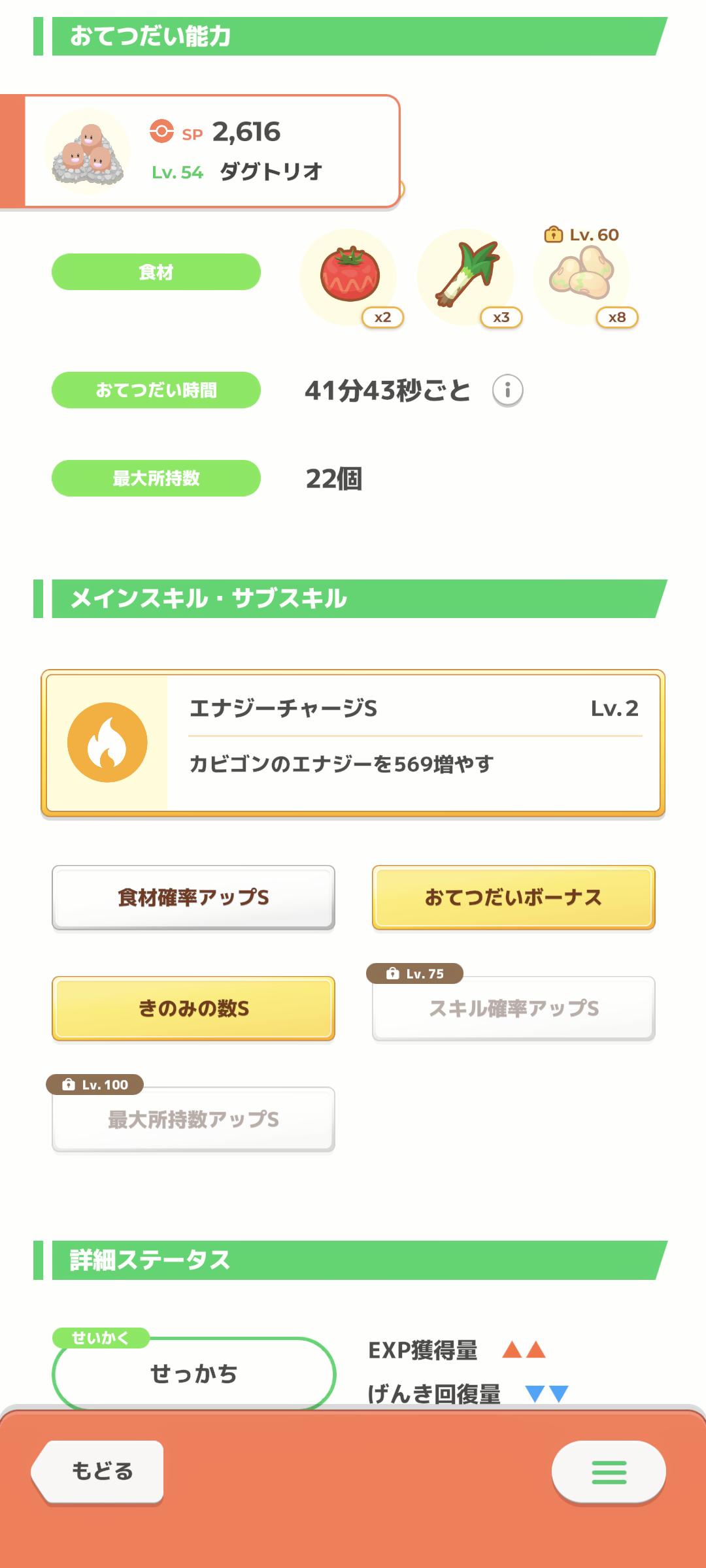Tap the Lv. 60 ingredient lock badge
Screen dimensions: 706x1568
click(582, 235)
